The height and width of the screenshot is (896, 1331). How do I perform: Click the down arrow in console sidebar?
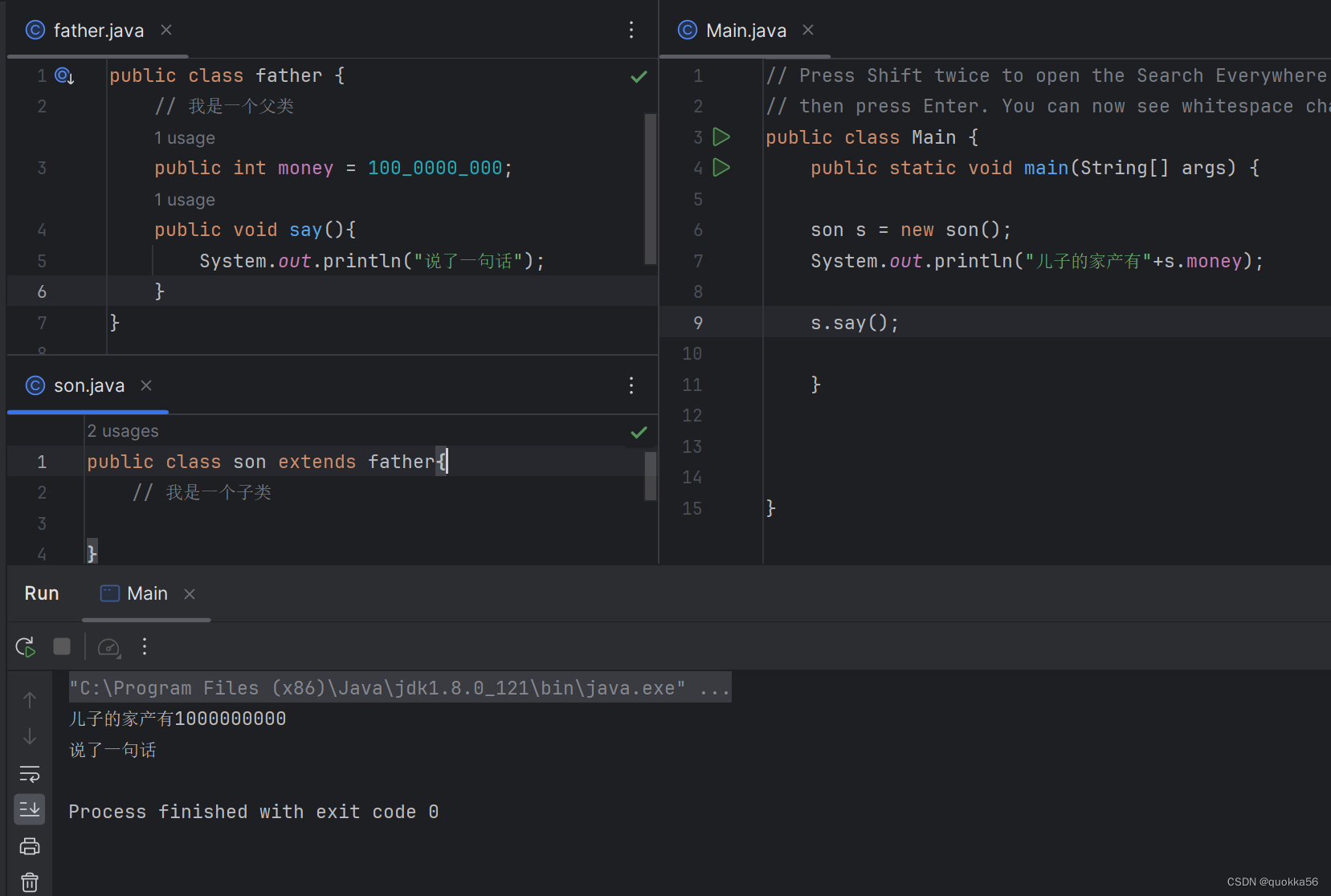[30, 736]
